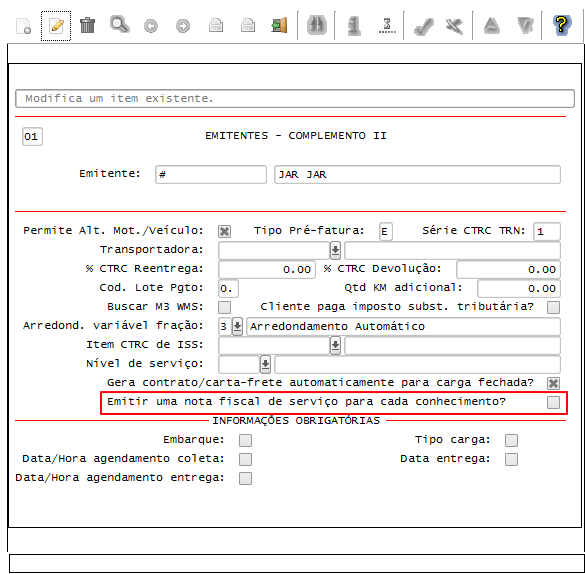Screen dimensions: 585x574
Task: Toggle Permite Alt. Mot./Veículo checkbox
Action: click(x=224, y=231)
